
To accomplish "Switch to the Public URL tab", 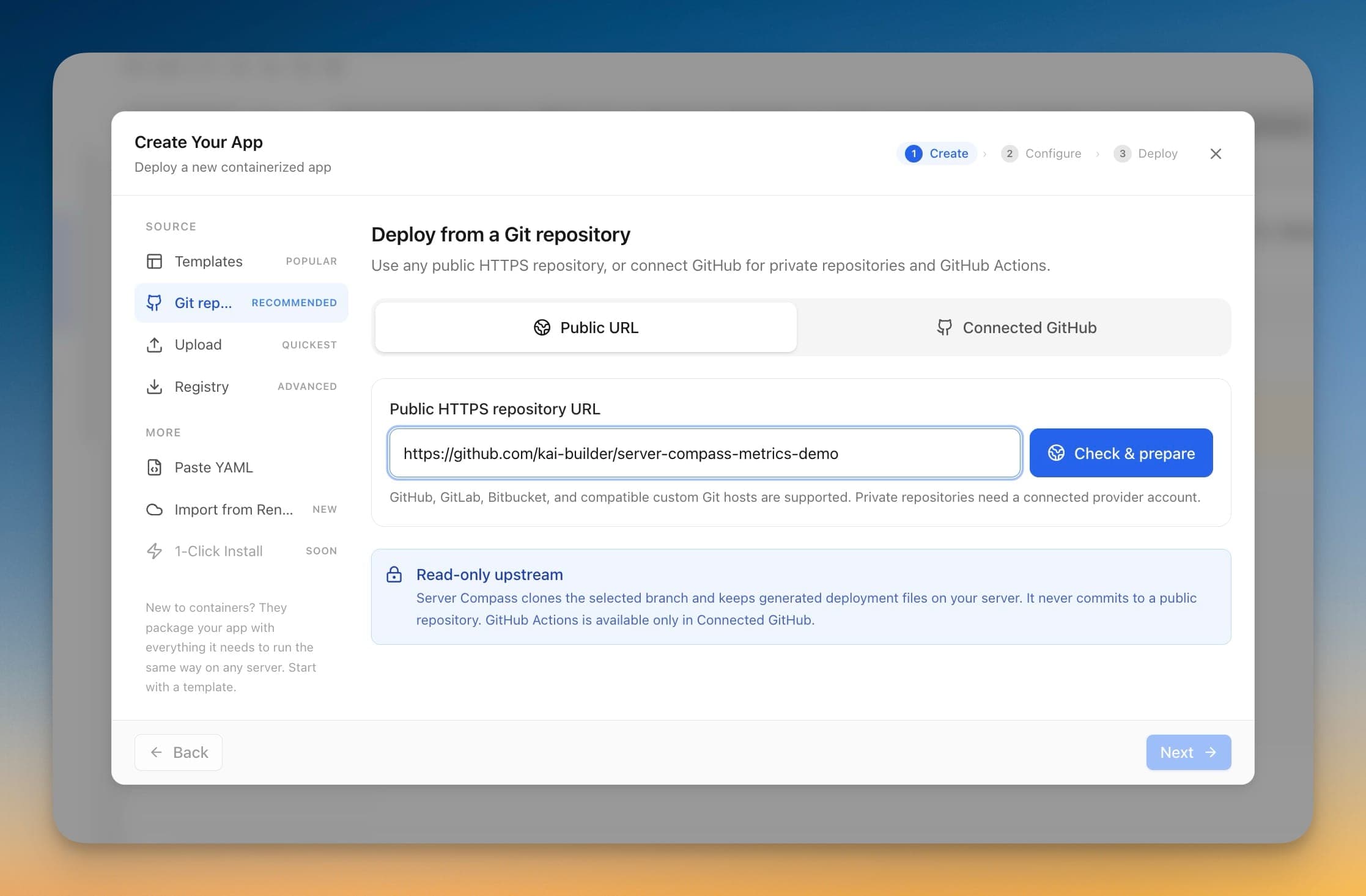I will [585, 328].
